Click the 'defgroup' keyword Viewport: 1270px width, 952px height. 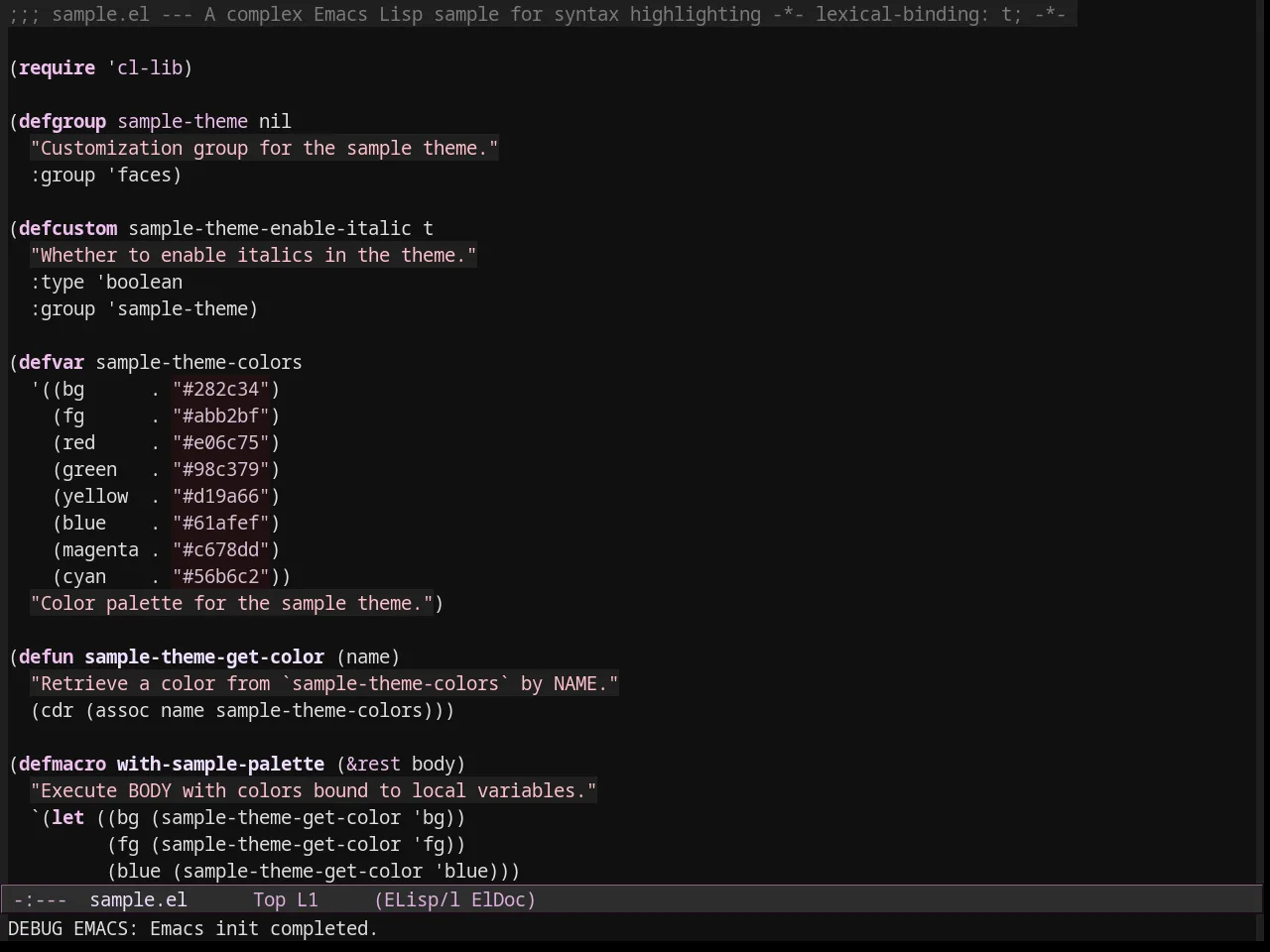(63, 121)
